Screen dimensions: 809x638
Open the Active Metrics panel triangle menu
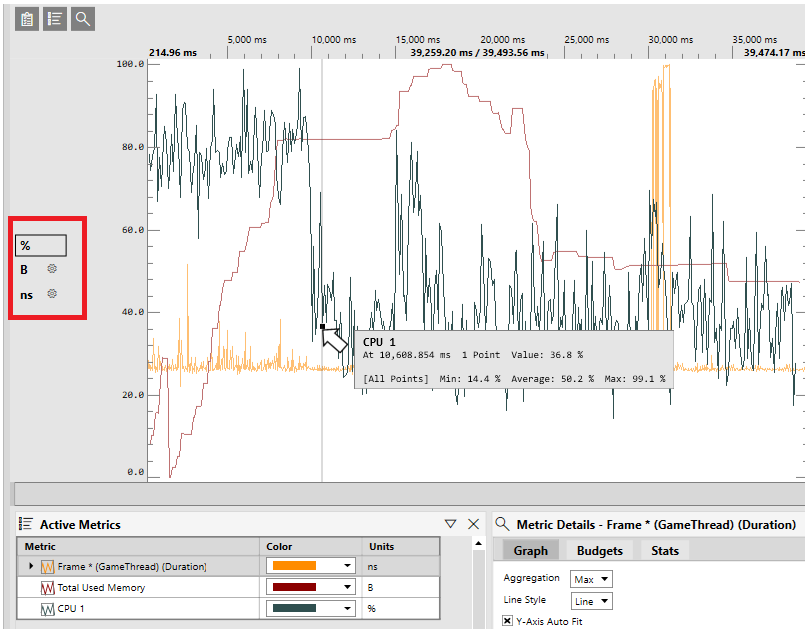click(x=450, y=524)
